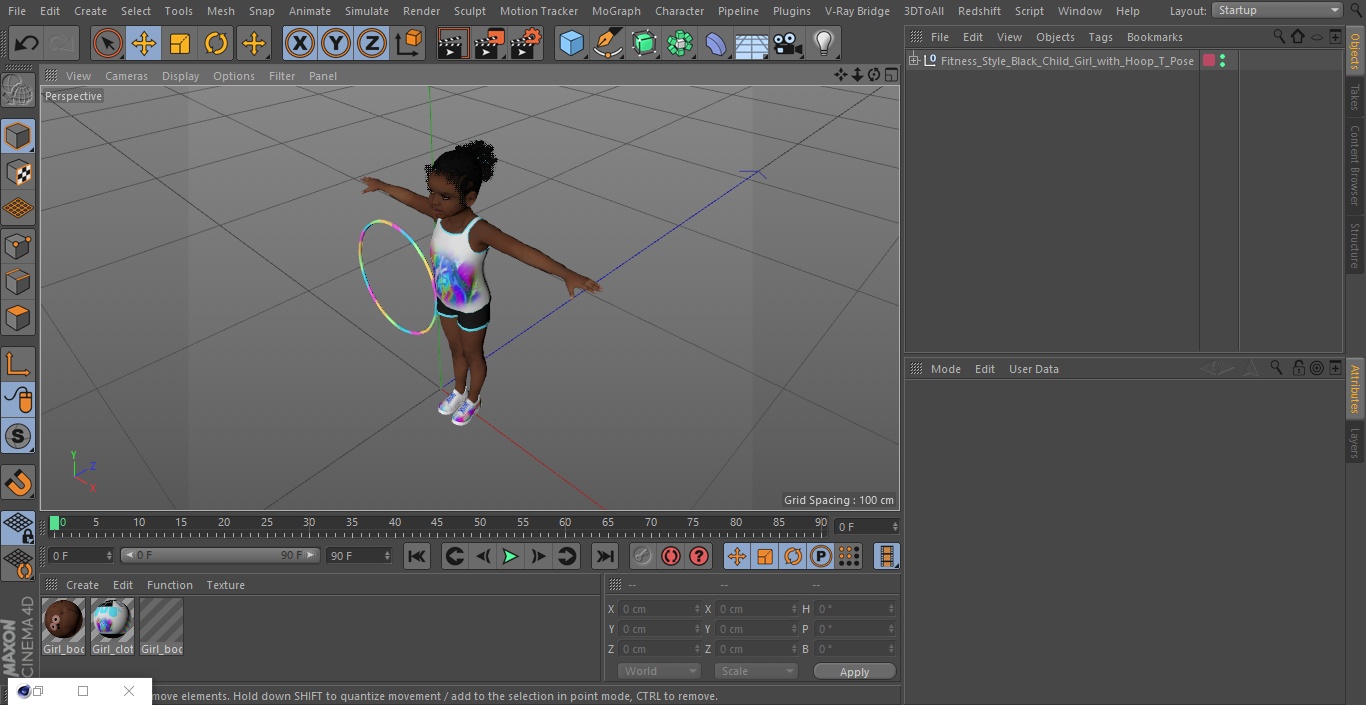Image resolution: width=1366 pixels, height=705 pixels.
Task: Go to end of animation
Action: [605, 556]
